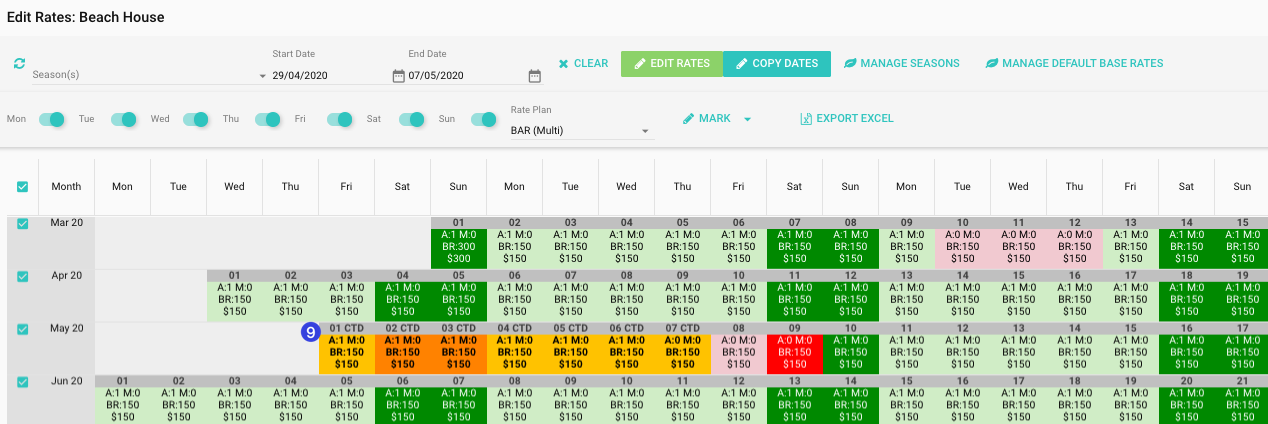Click the Export Excel file icon

pos(806,119)
